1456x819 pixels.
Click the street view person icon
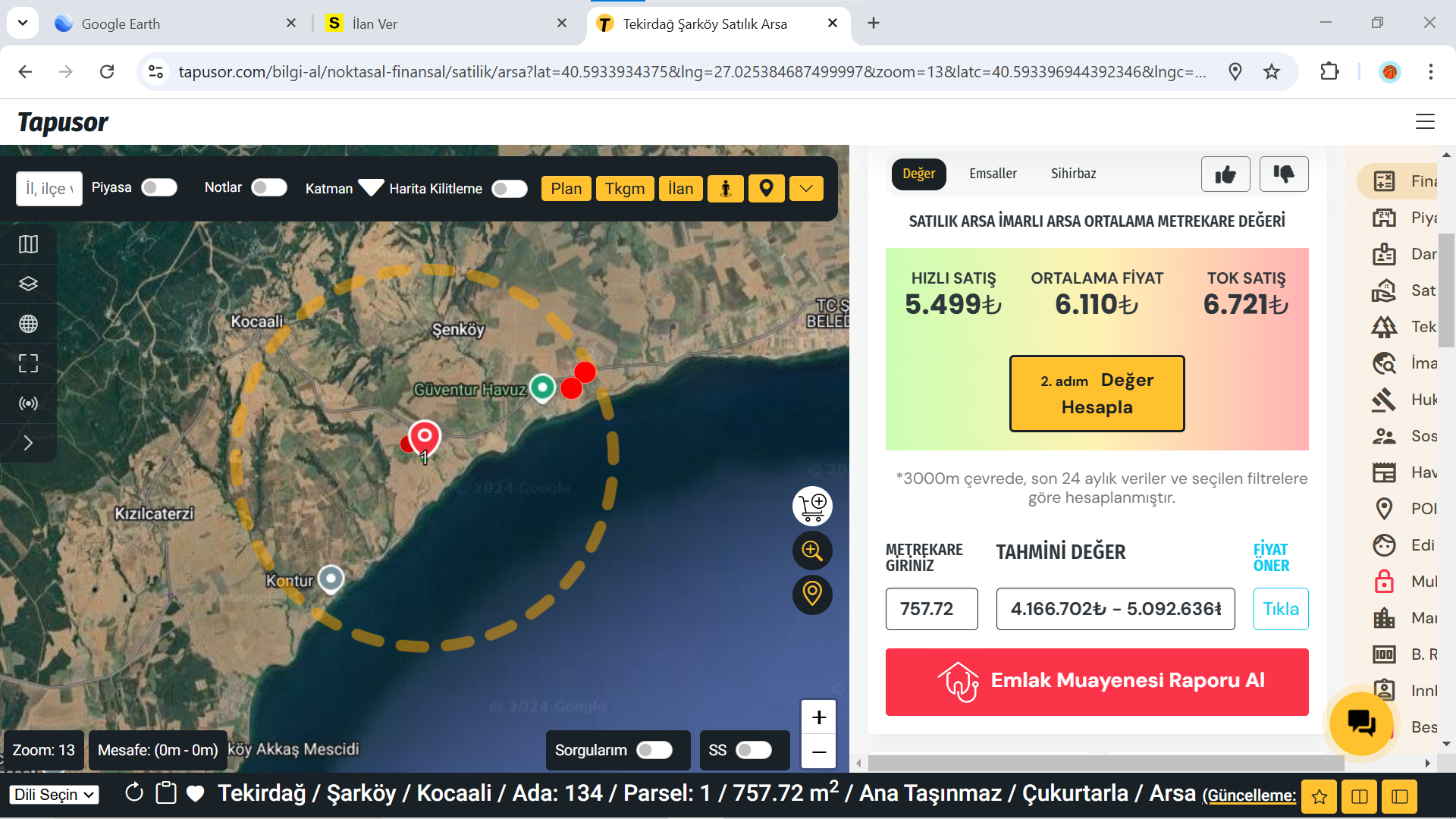tap(726, 188)
